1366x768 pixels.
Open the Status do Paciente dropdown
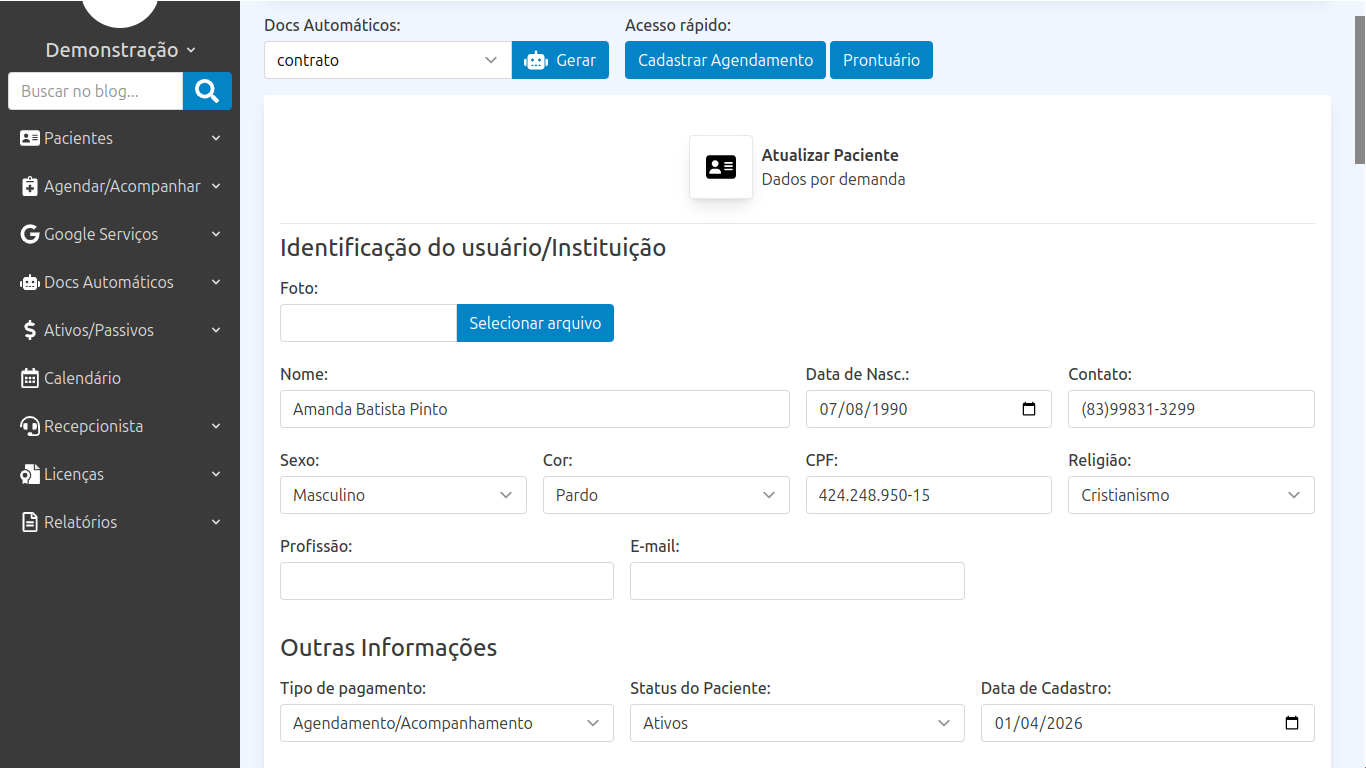(x=797, y=723)
